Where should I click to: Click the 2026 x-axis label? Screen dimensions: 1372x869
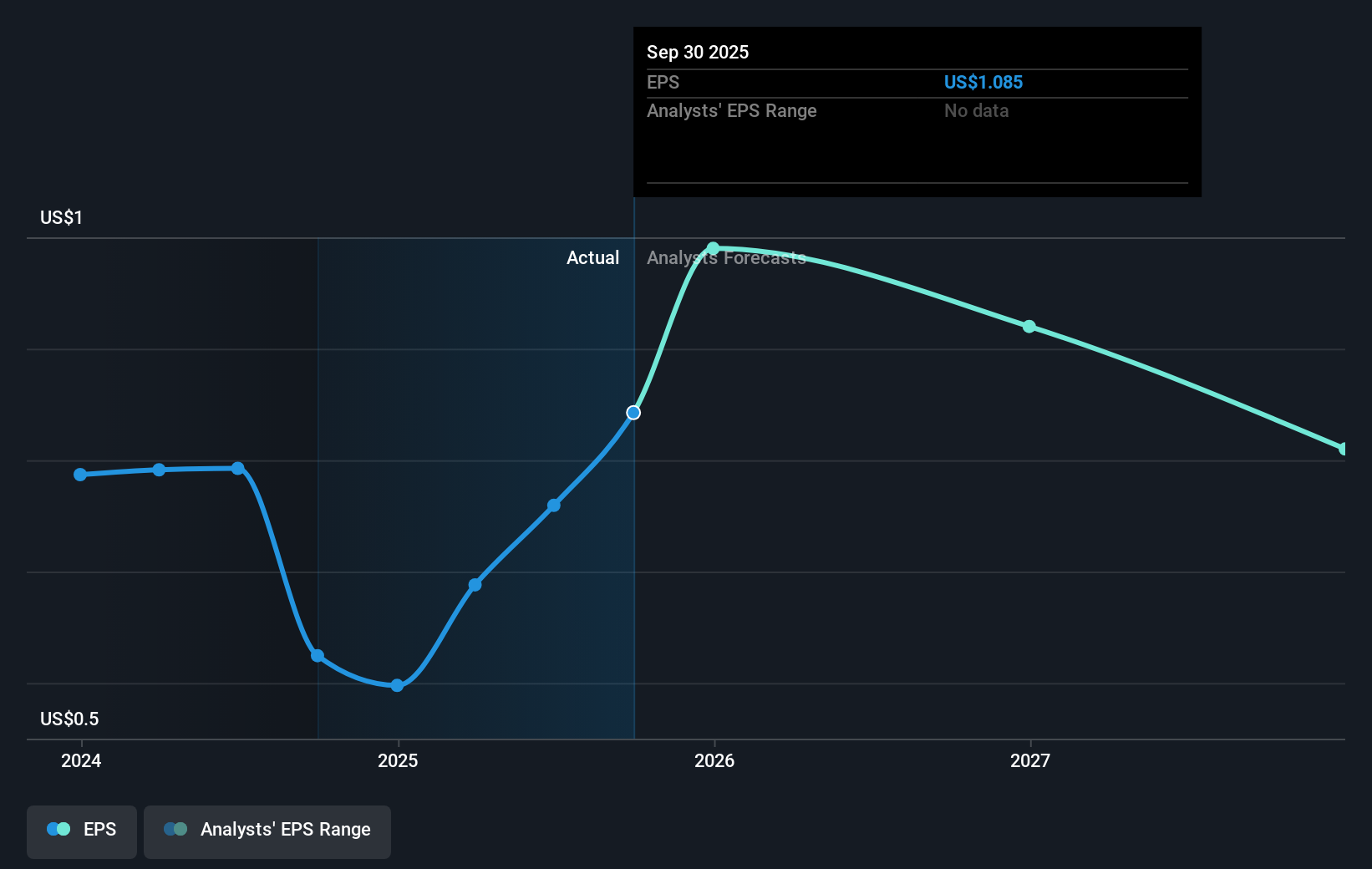[x=714, y=760]
